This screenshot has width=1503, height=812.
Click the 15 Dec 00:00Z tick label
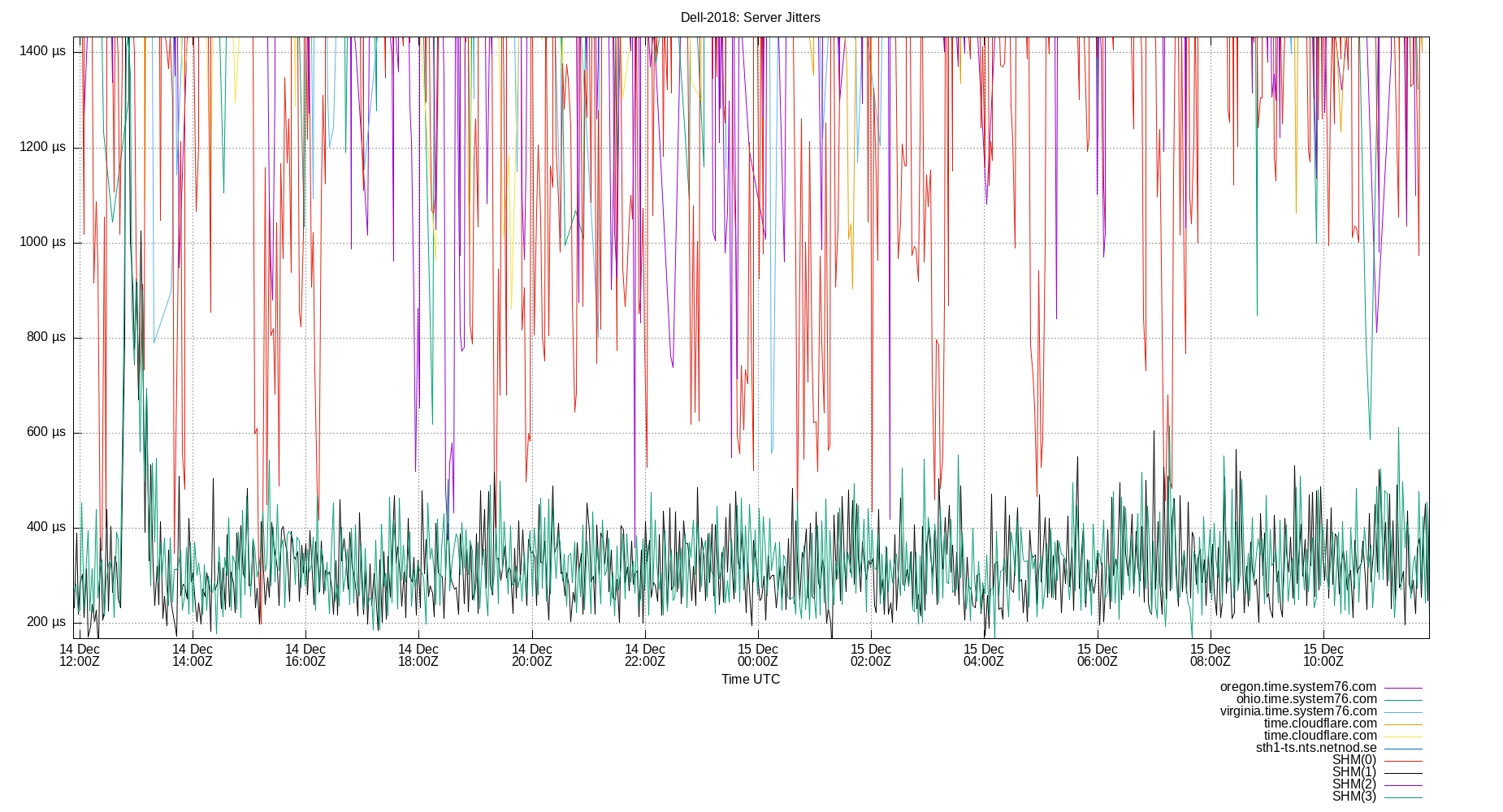click(759, 655)
